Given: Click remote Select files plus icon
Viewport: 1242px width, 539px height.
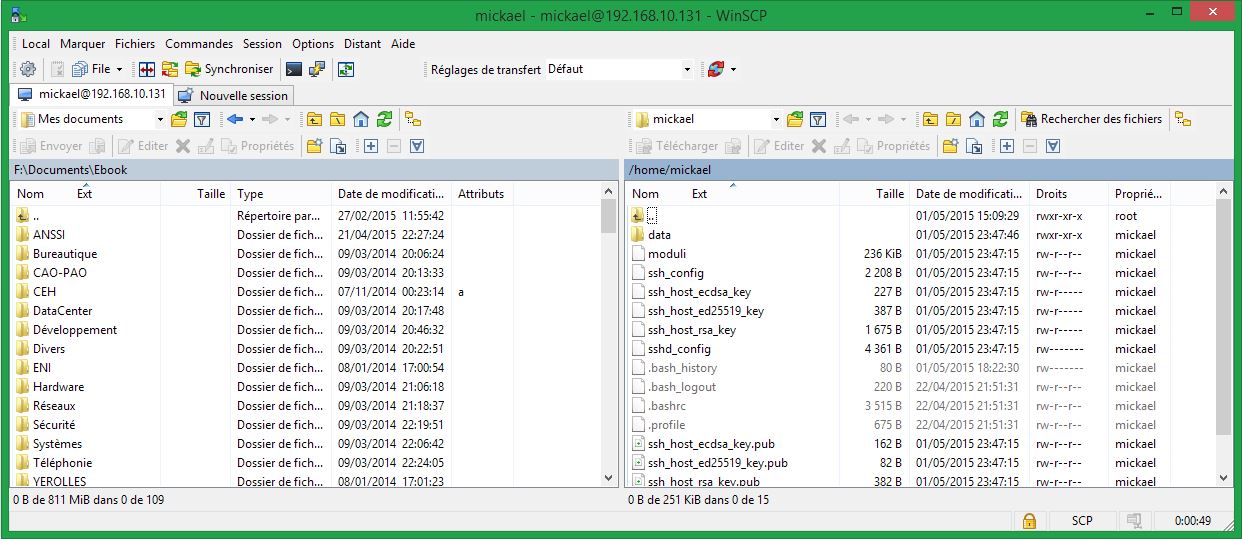Looking at the screenshot, I should pos(1007,146).
